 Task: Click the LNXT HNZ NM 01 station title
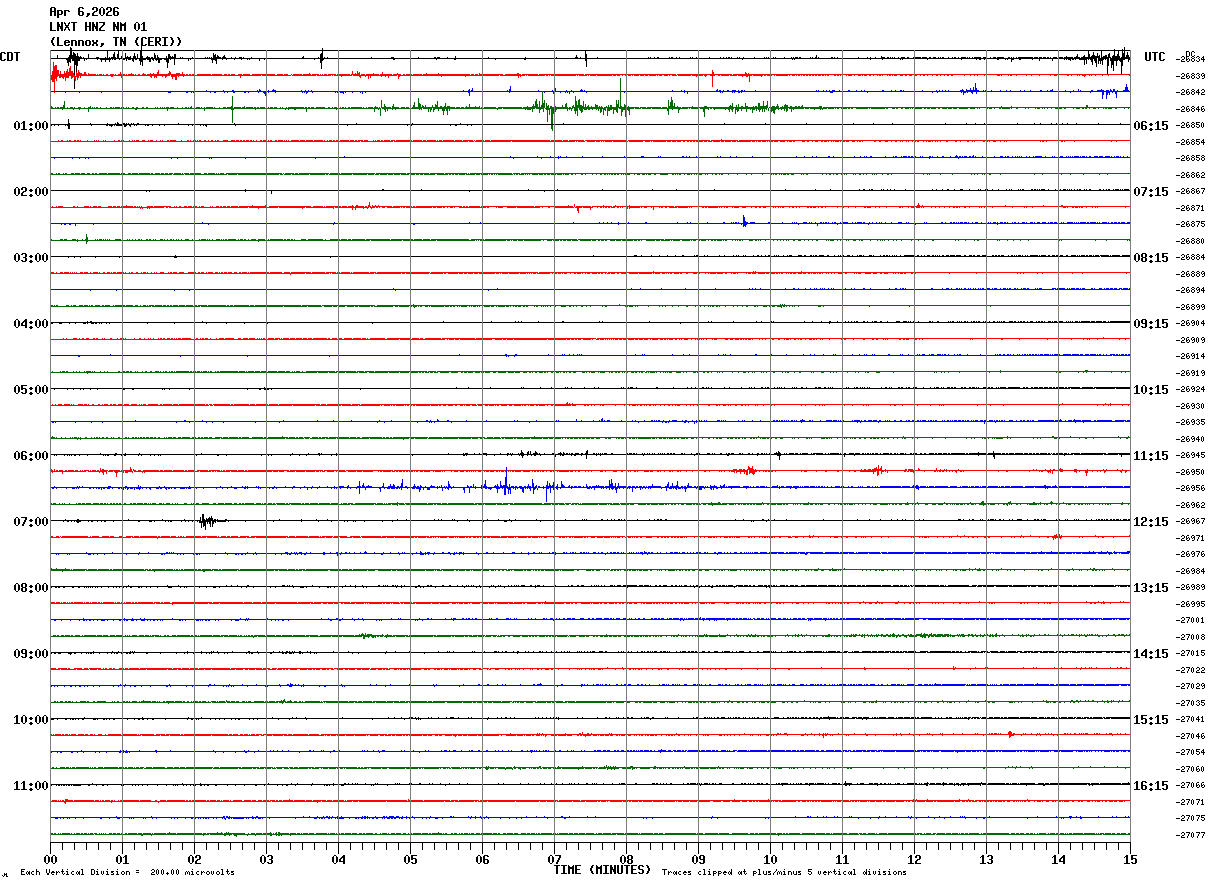point(98,27)
